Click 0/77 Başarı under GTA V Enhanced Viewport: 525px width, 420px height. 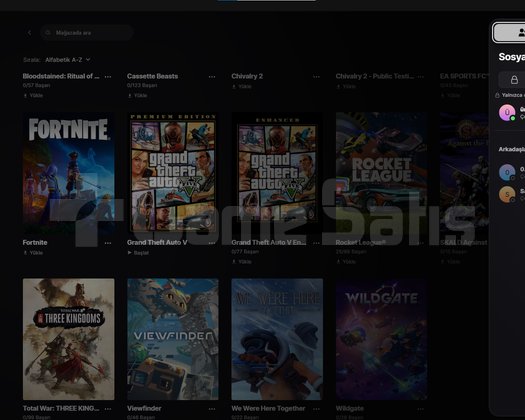click(x=245, y=252)
